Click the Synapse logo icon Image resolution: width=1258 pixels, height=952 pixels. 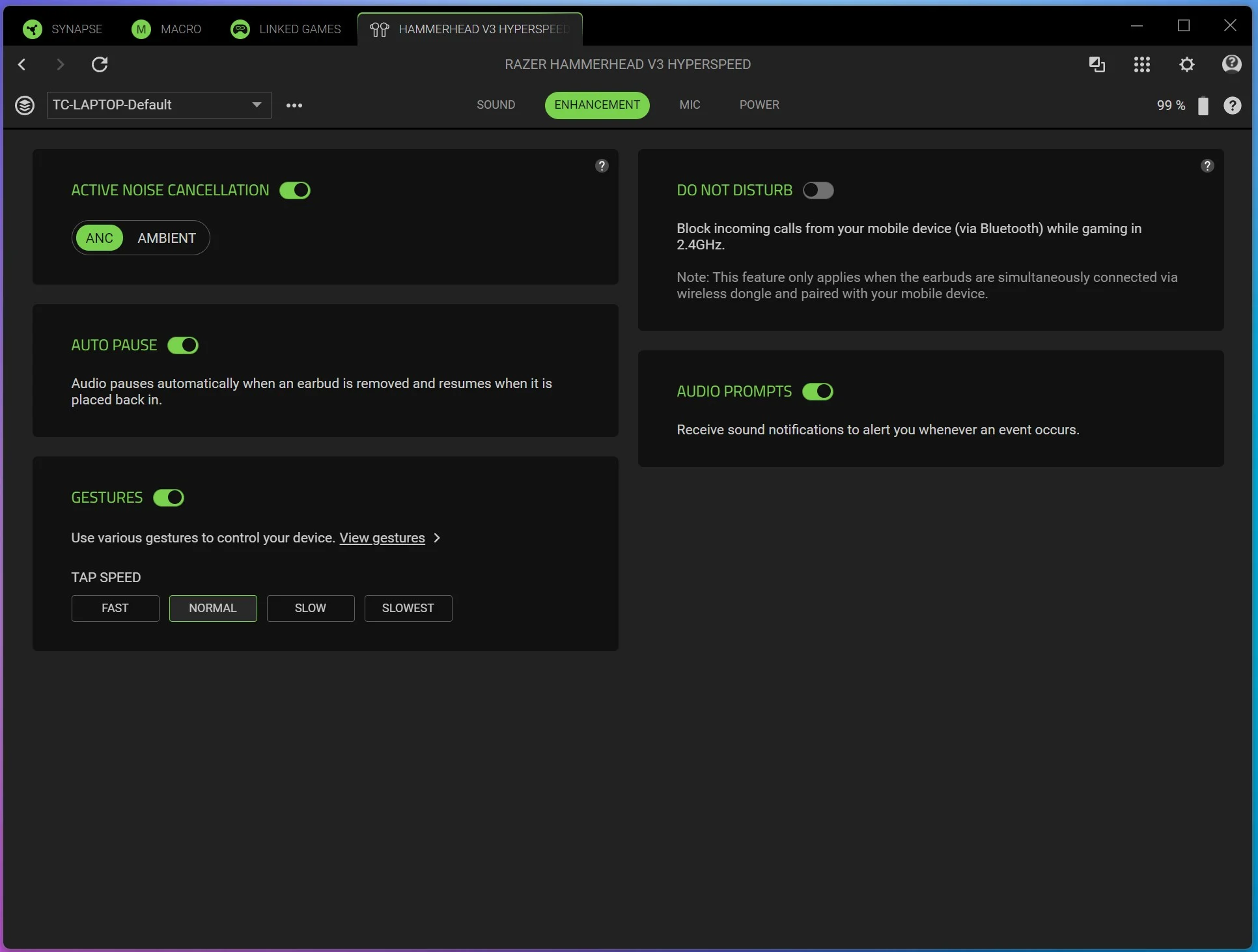tap(32, 29)
